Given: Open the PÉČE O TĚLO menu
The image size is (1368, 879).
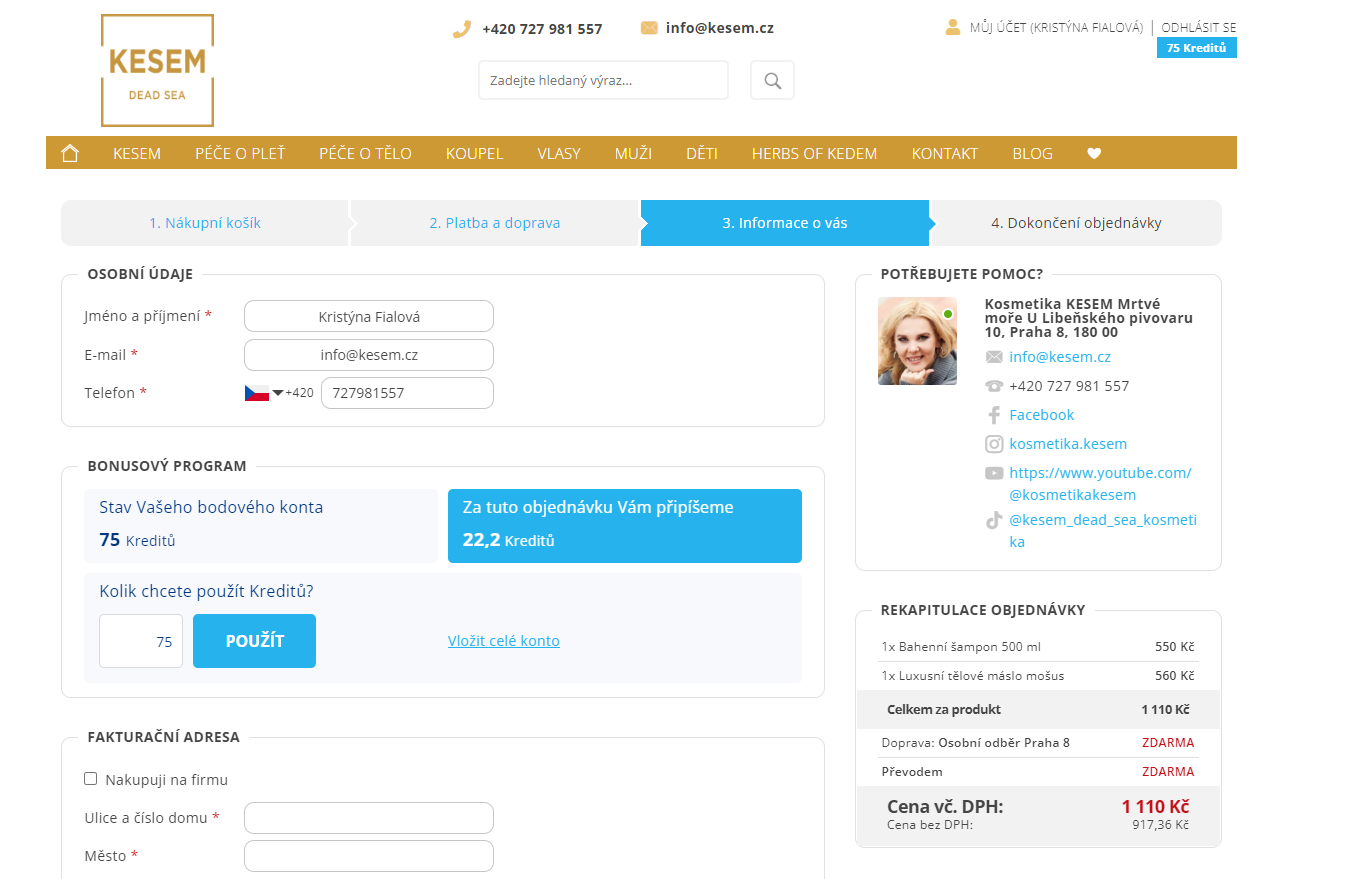Looking at the screenshot, I should coord(366,153).
